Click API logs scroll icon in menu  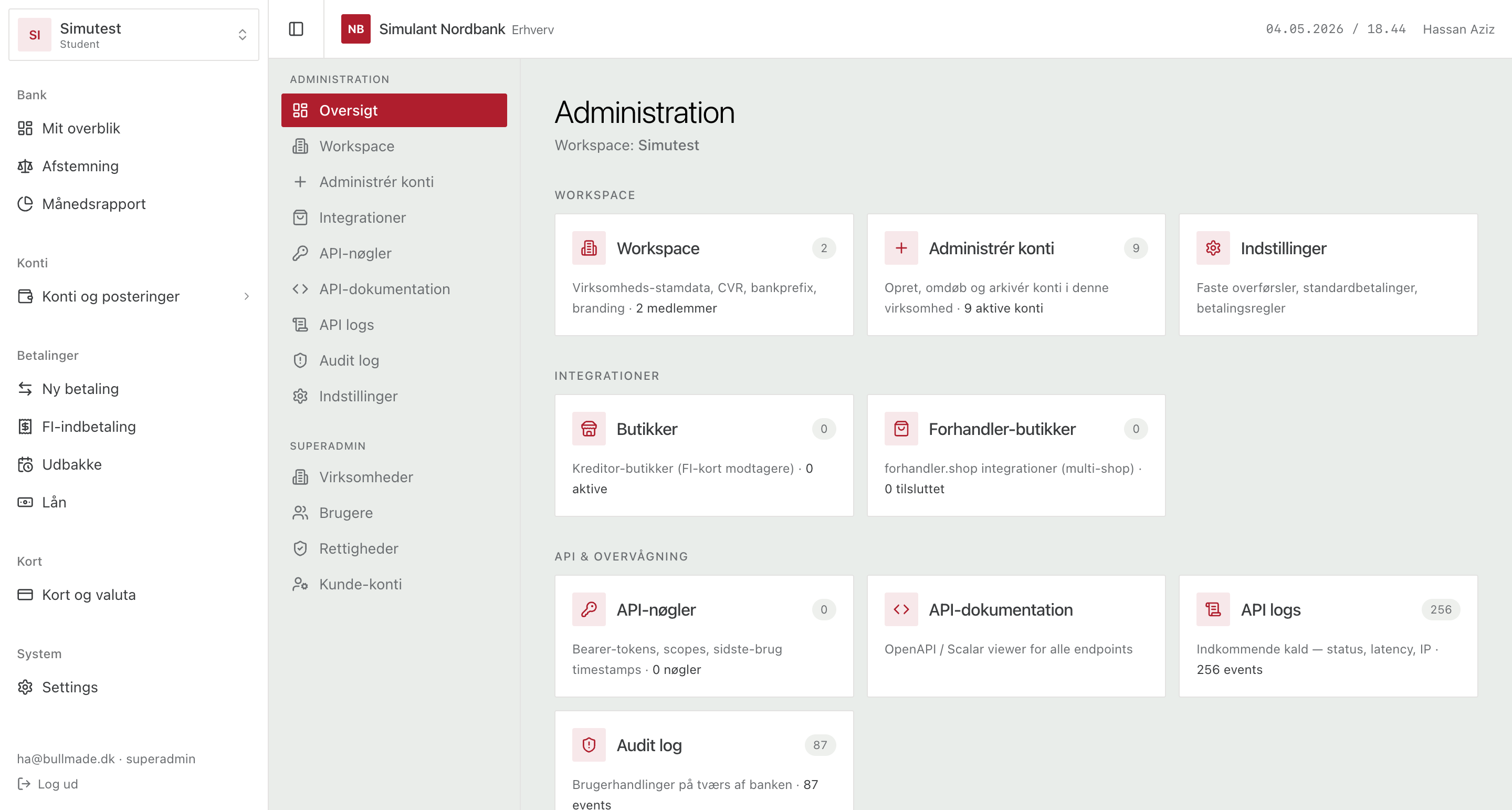pos(300,325)
